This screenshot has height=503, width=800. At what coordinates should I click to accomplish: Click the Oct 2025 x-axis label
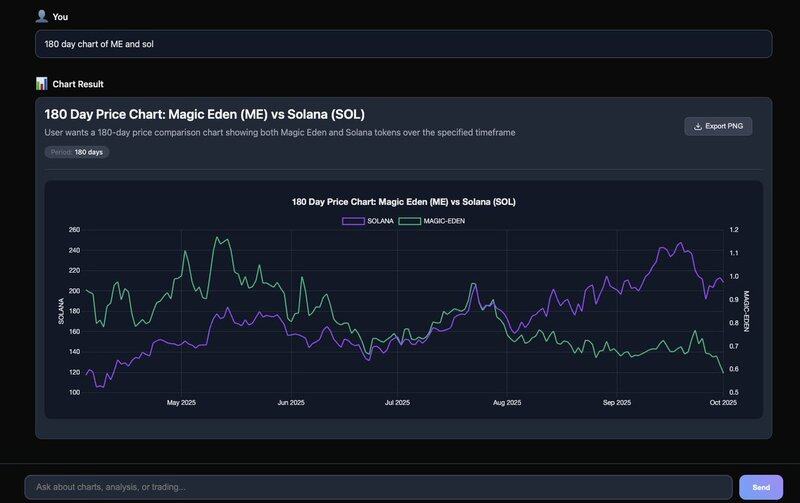[x=722, y=403]
